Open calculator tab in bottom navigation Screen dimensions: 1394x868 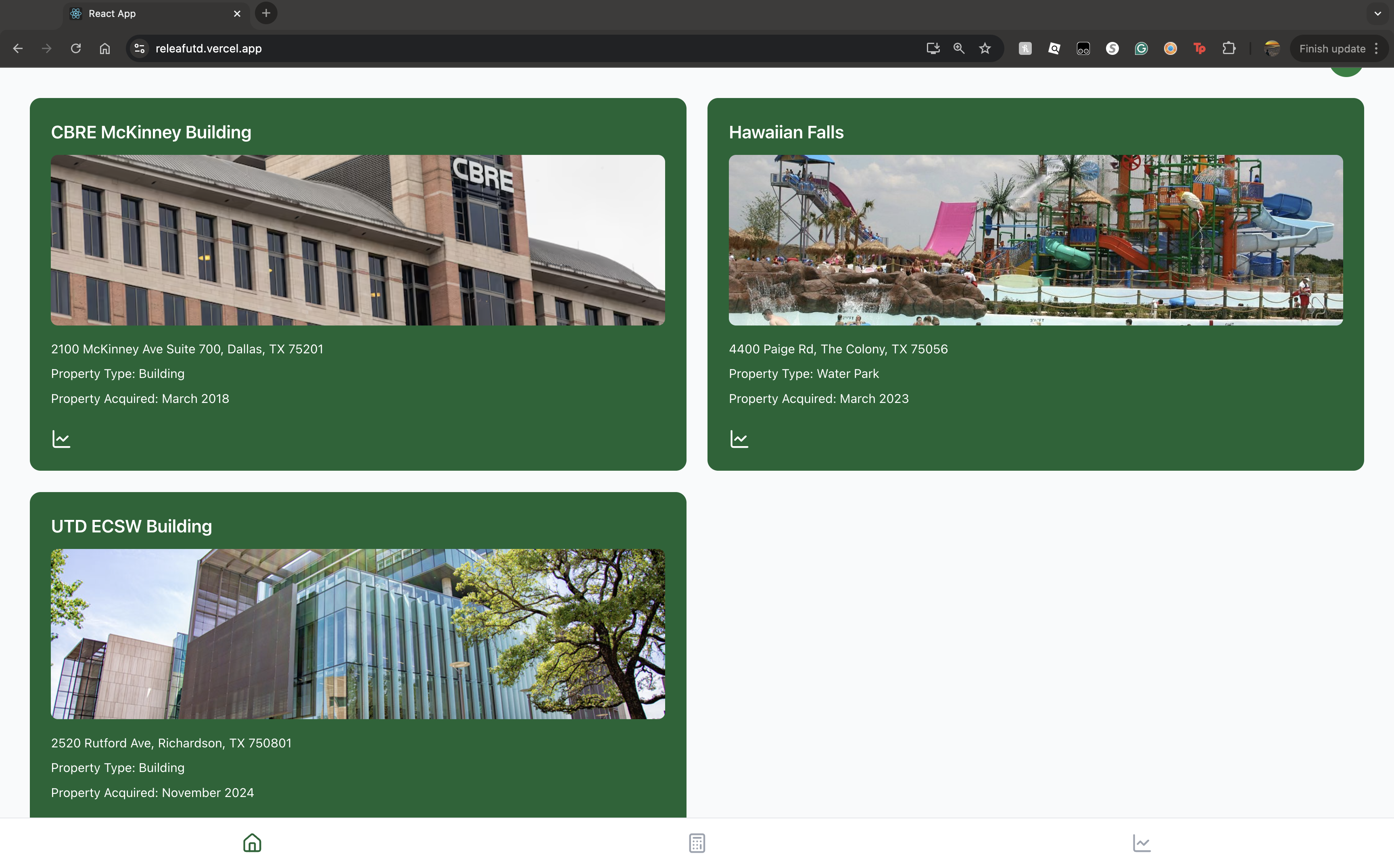697,843
